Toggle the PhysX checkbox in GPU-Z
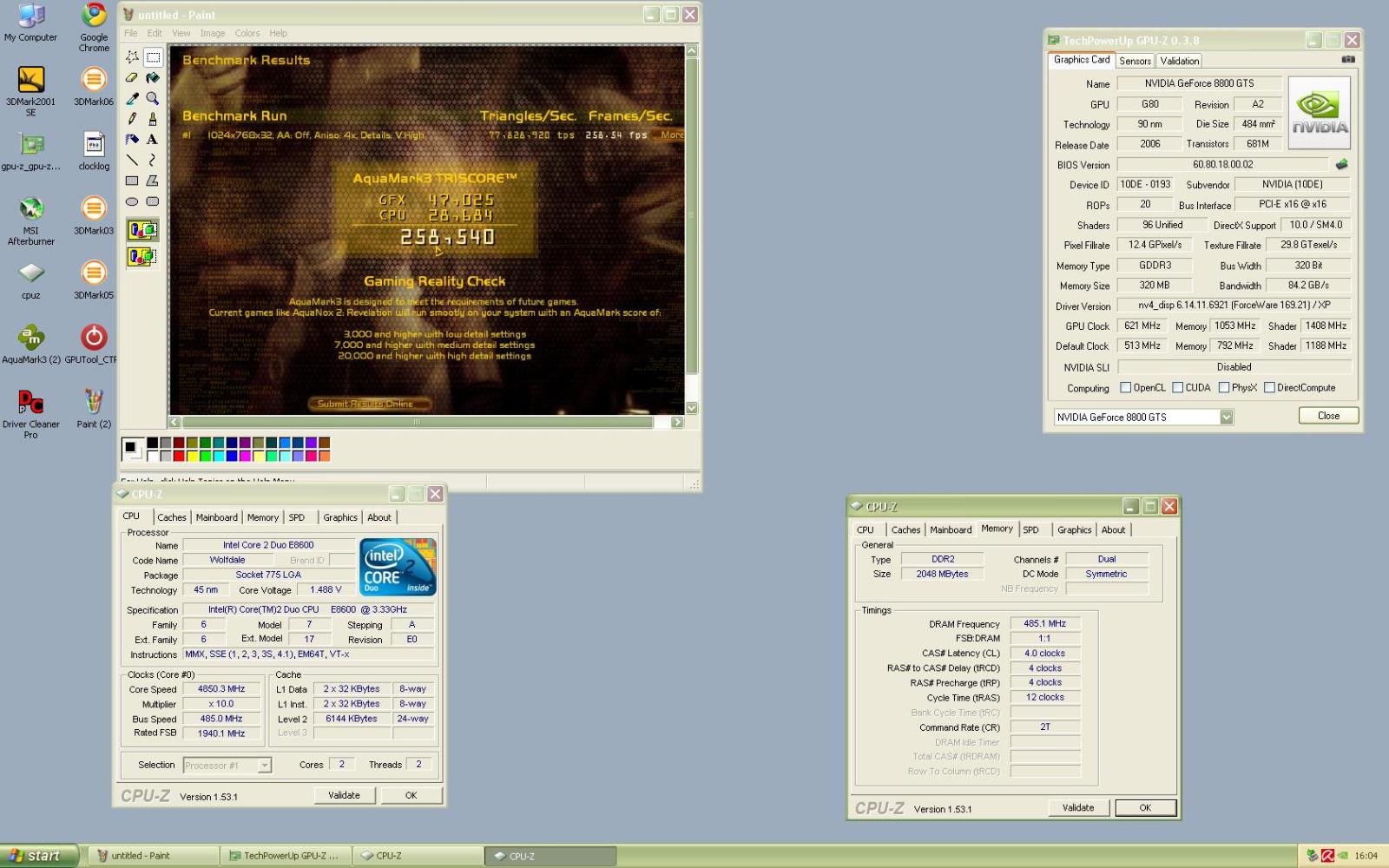1389x868 pixels. point(1224,388)
